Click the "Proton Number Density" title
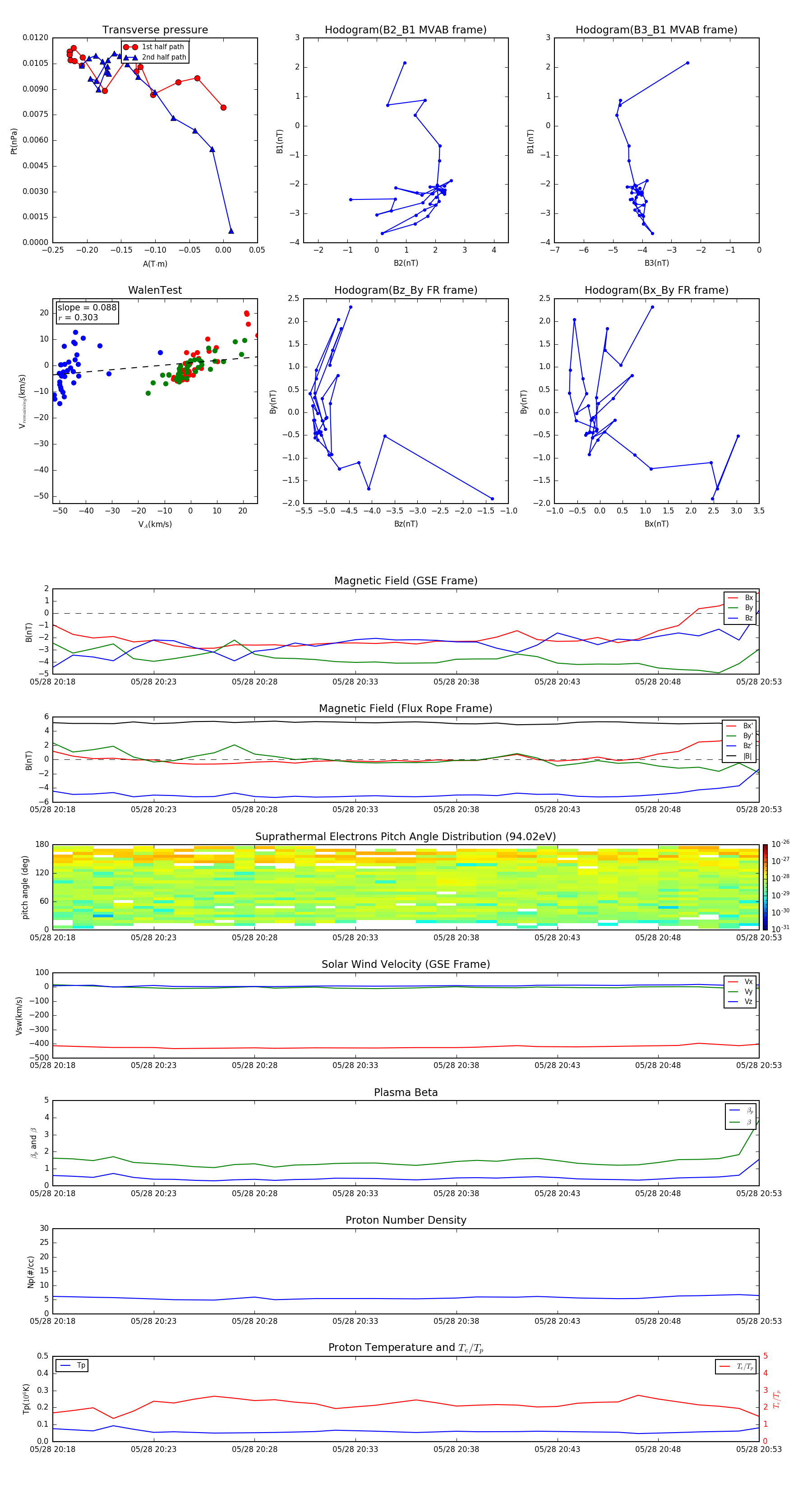The height and width of the screenshot is (1489, 812). [x=406, y=1220]
